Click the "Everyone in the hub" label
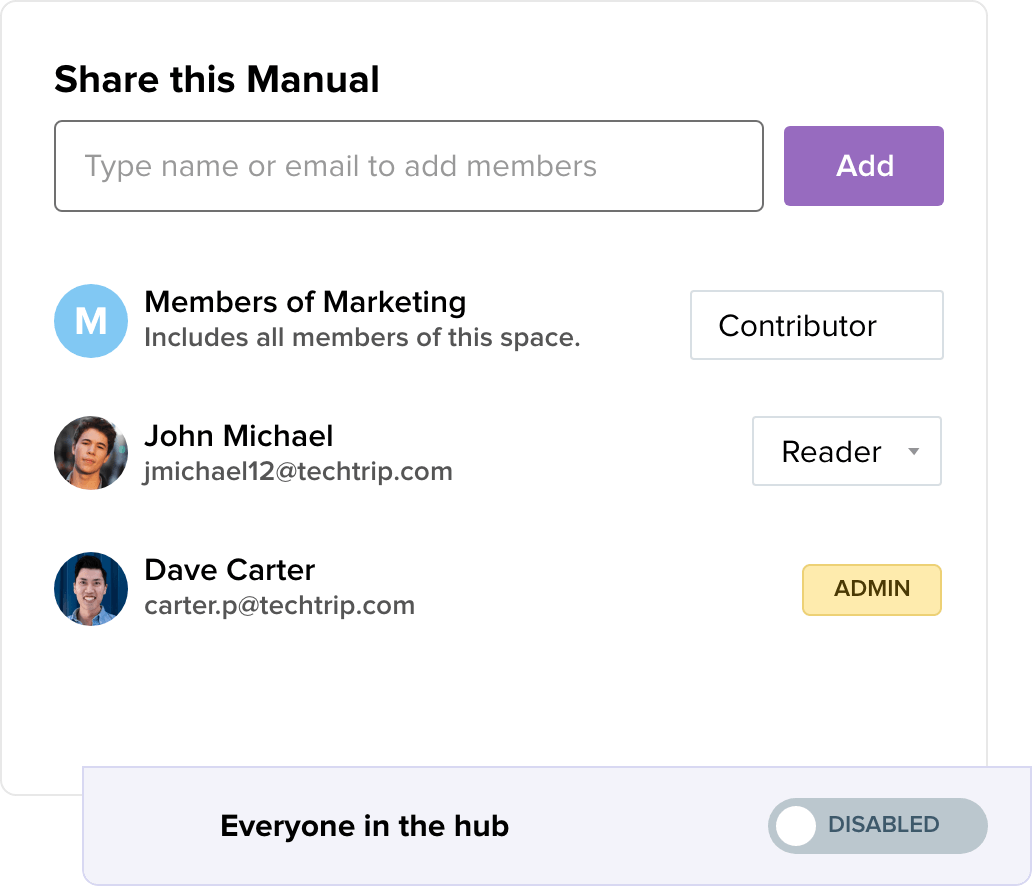The width and height of the screenshot is (1032, 886). pyautogui.click(x=364, y=826)
